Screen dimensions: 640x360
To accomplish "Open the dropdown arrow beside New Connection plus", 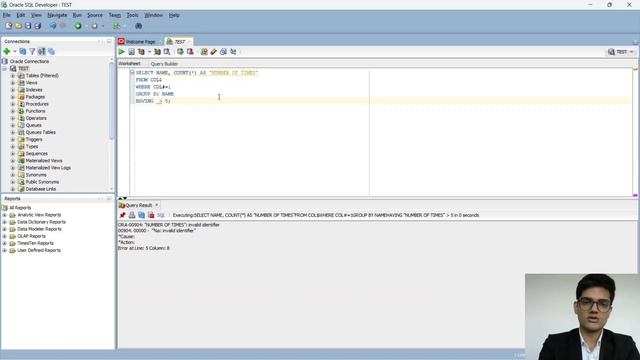I will point(15,51).
